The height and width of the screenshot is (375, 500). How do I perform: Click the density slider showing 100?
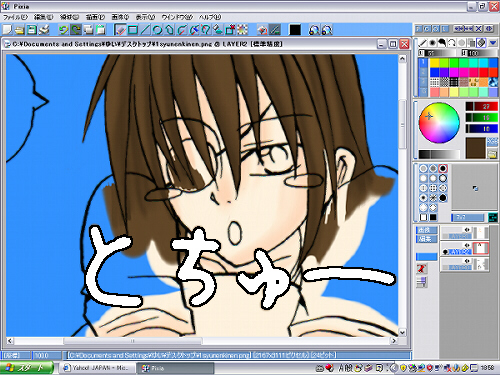(x=479, y=53)
